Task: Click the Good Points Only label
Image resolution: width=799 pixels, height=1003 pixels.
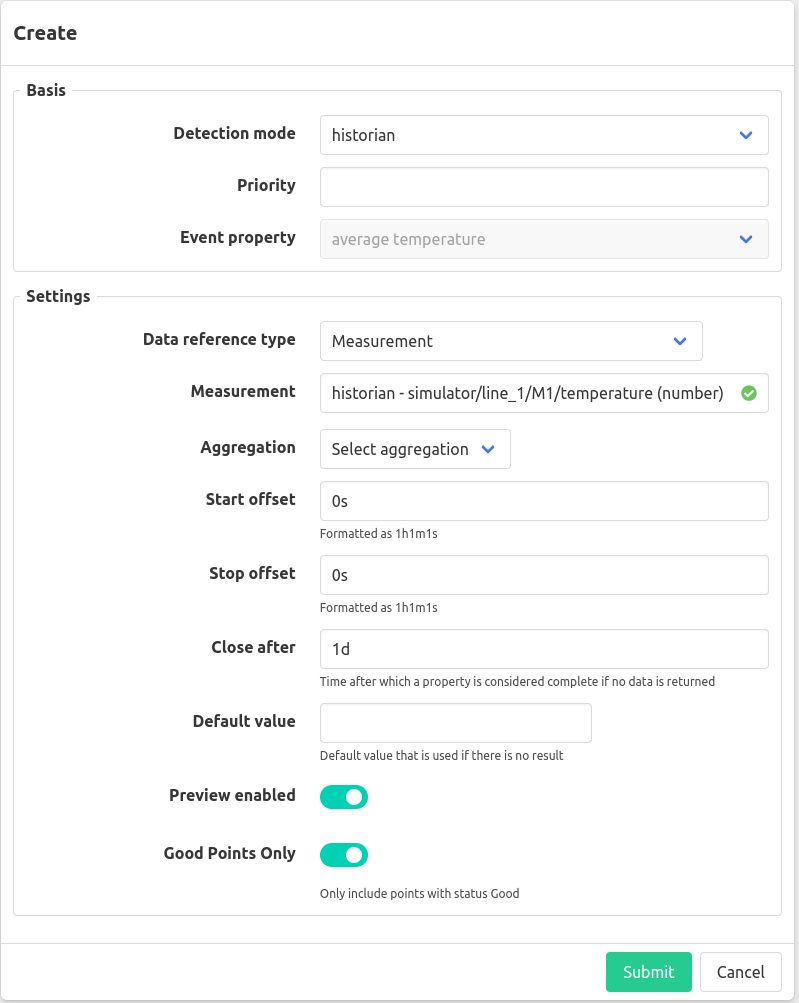Action: click(230, 853)
